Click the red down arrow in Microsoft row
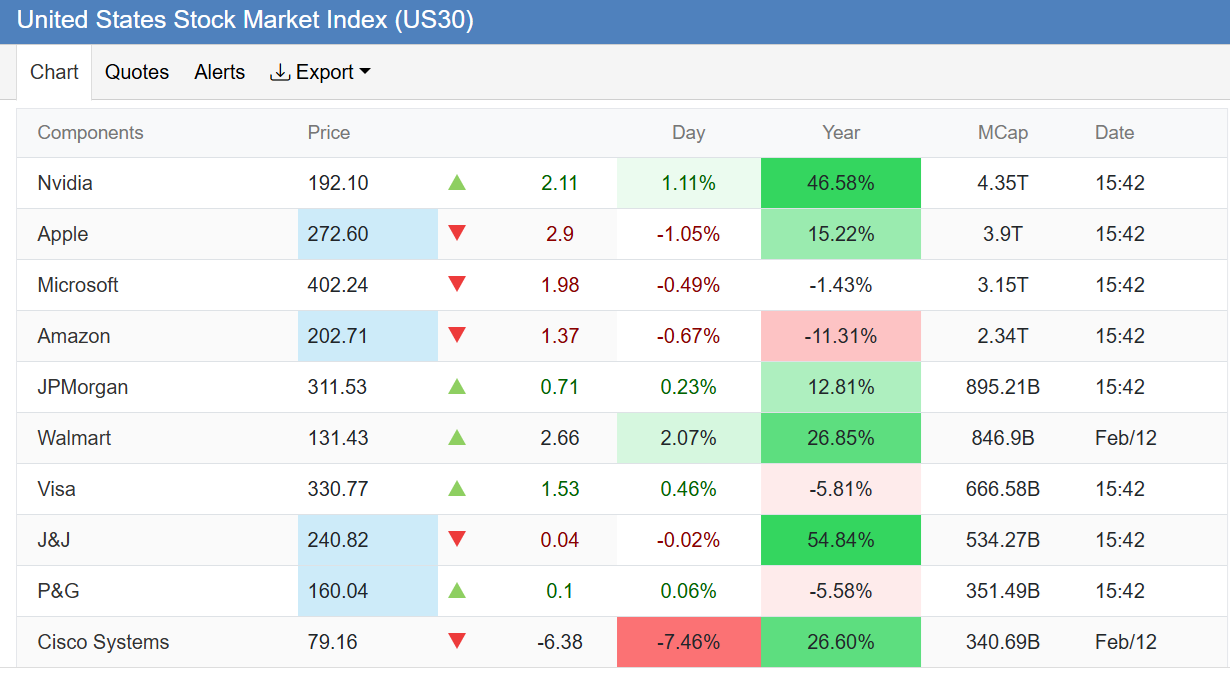The width and height of the screenshot is (1230, 675). (x=457, y=285)
